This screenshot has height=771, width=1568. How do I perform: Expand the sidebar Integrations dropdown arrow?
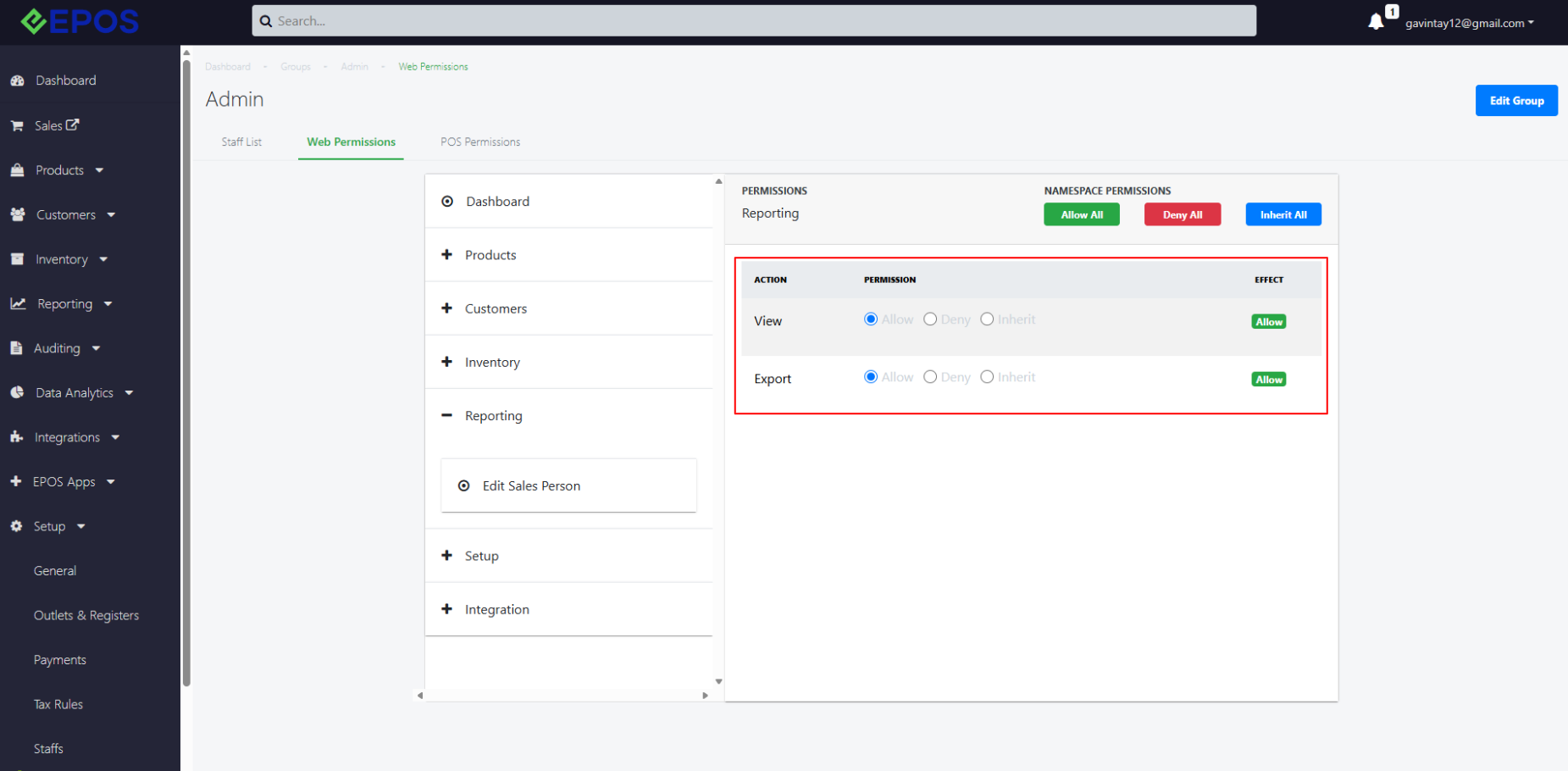[x=115, y=437]
